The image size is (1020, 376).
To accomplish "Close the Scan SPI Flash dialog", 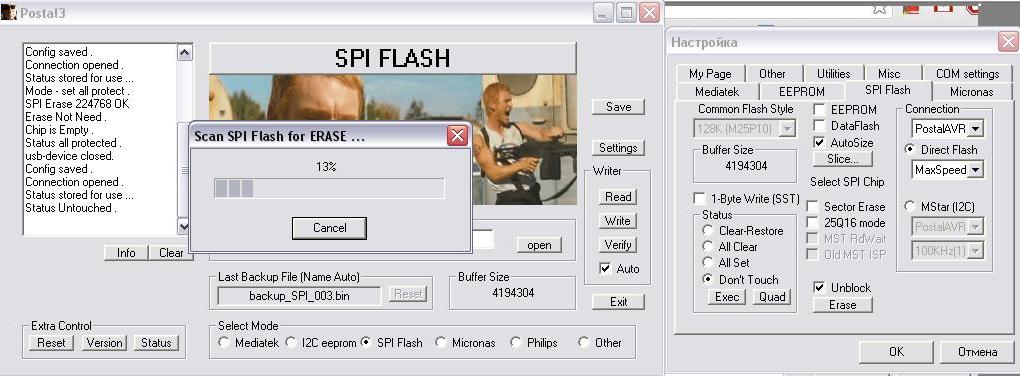I will 457,135.
